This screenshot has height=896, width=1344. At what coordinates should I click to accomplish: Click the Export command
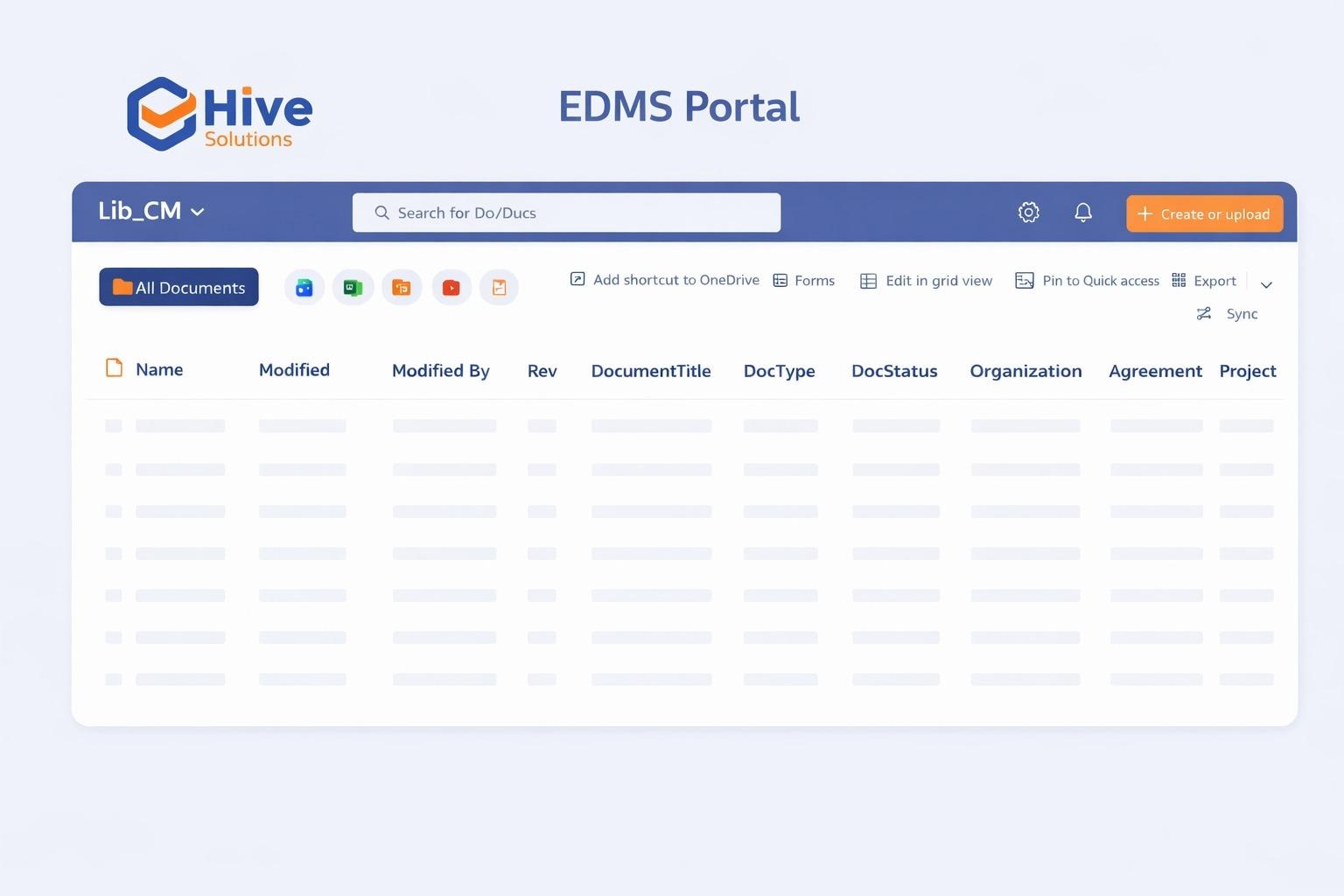1204,281
